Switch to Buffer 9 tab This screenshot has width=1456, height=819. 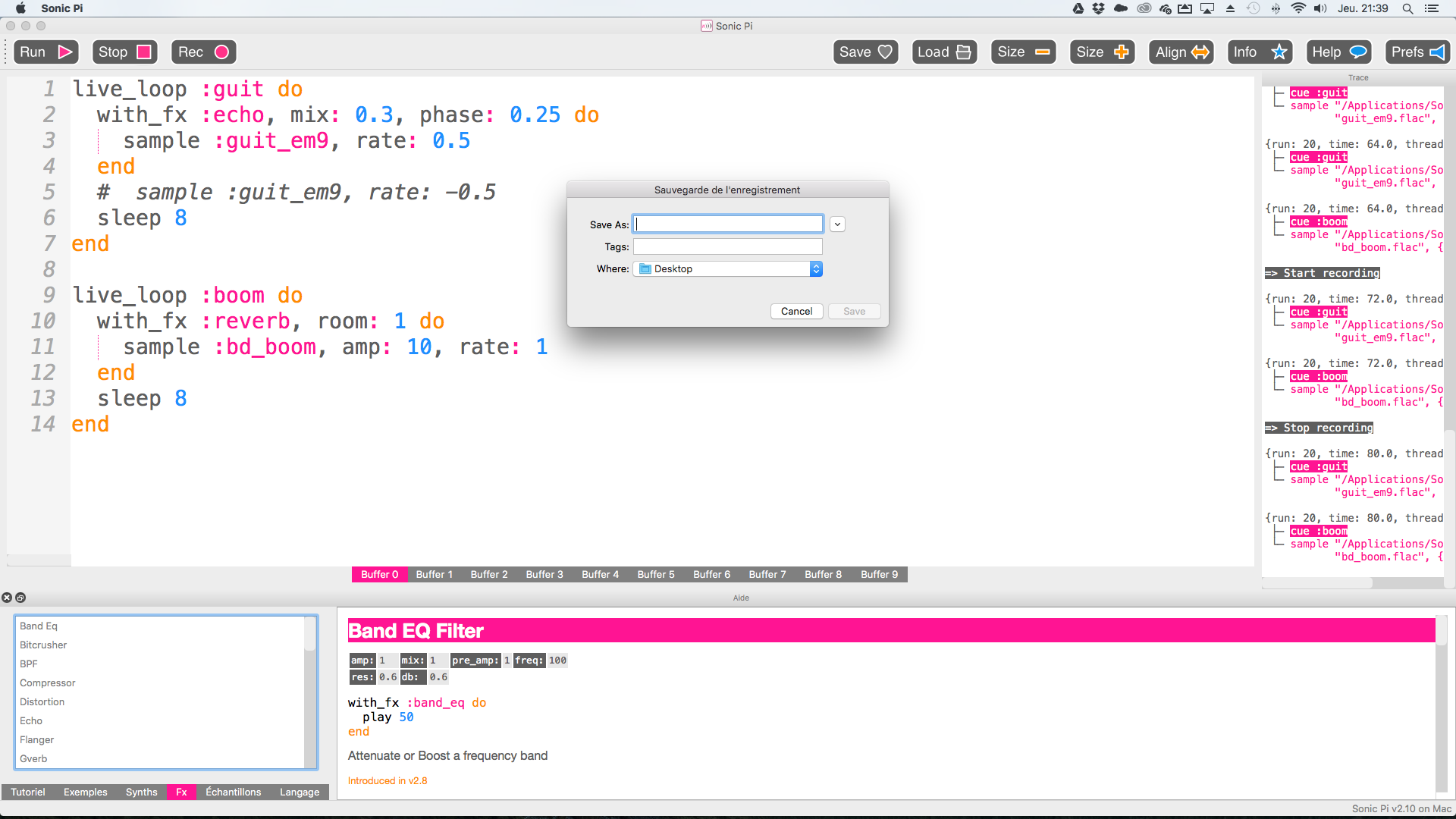[x=880, y=574]
